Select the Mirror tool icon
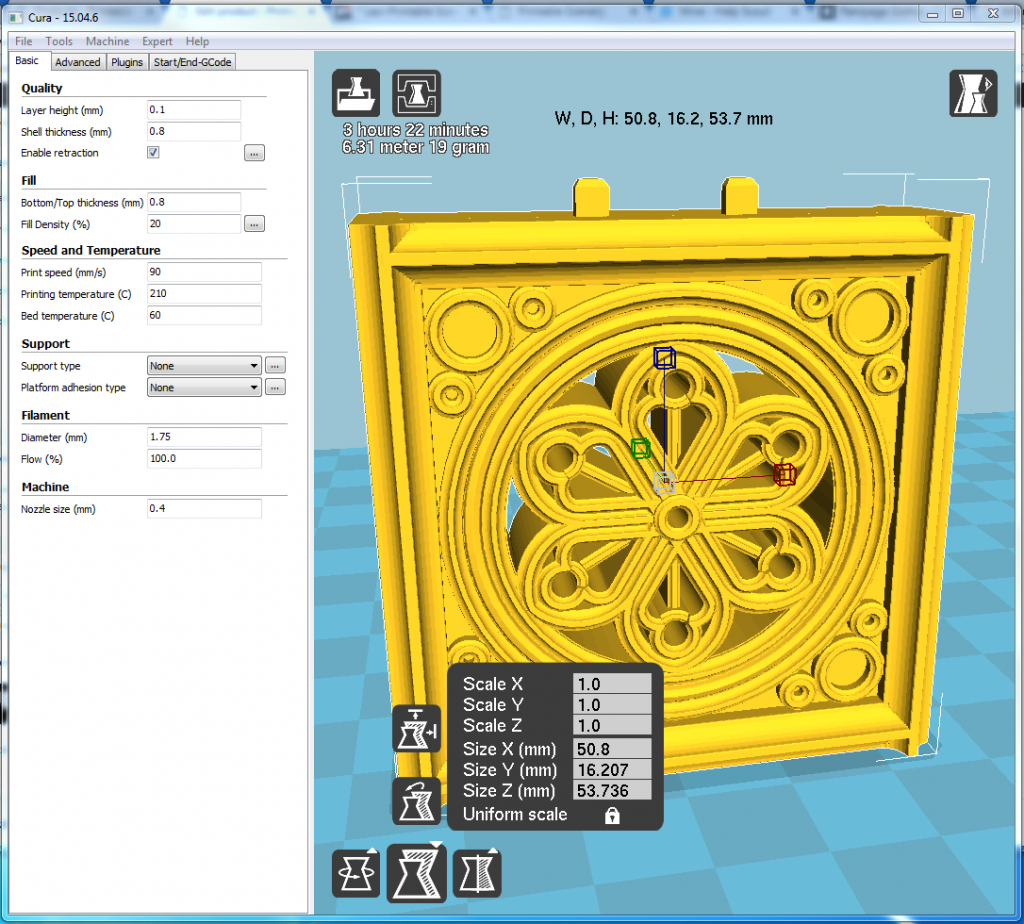 [x=477, y=871]
